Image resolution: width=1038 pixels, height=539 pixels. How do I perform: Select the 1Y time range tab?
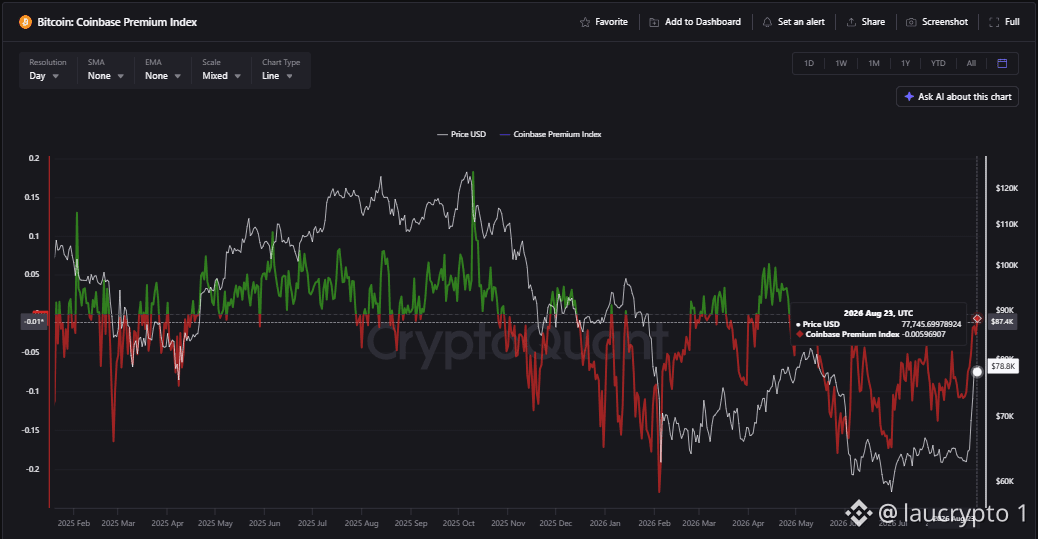(x=906, y=64)
